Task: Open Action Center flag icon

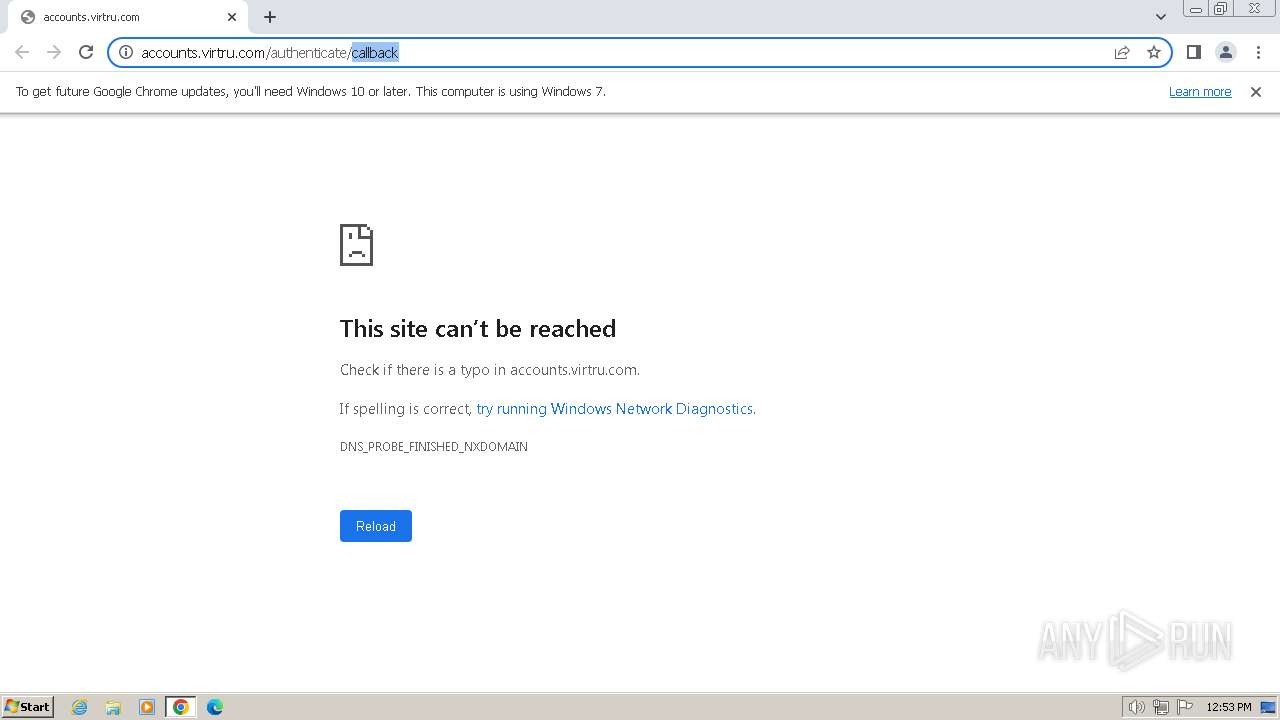Action: (1185, 707)
